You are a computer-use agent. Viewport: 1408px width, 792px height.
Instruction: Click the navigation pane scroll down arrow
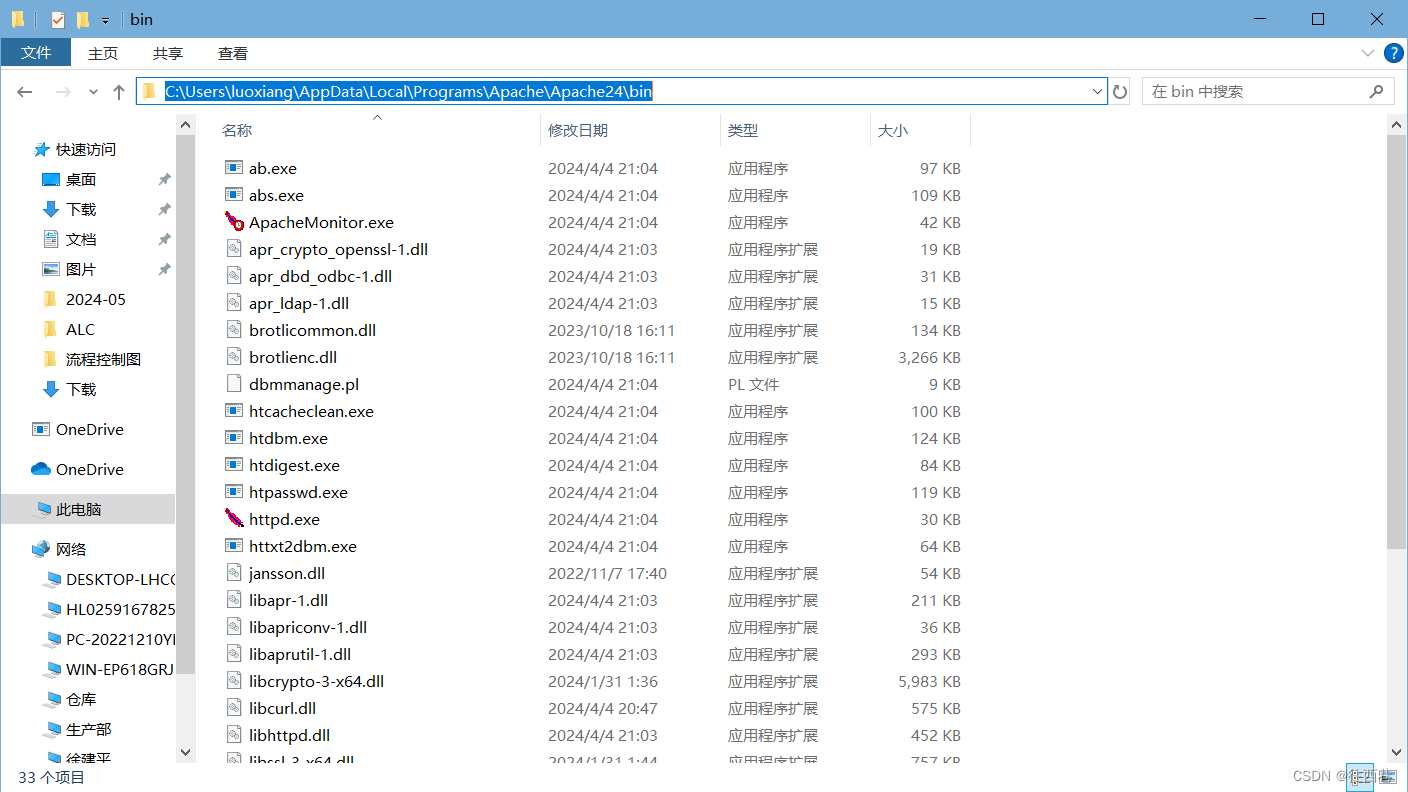[x=185, y=752]
